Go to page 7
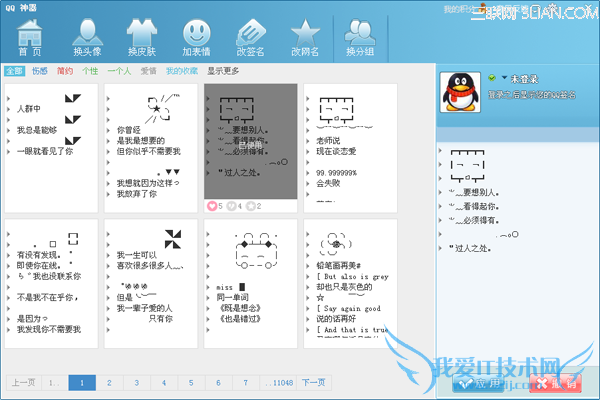 pyautogui.click(x=246, y=382)
